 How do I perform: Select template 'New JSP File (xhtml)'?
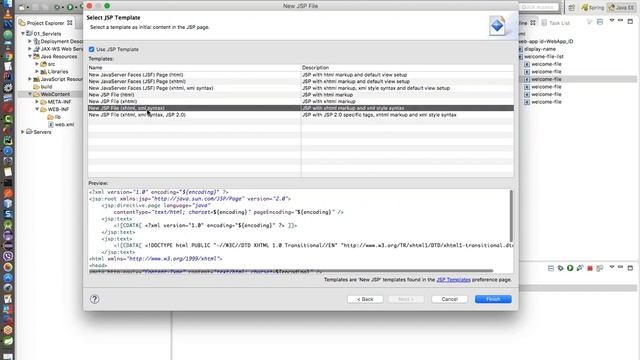301,101
